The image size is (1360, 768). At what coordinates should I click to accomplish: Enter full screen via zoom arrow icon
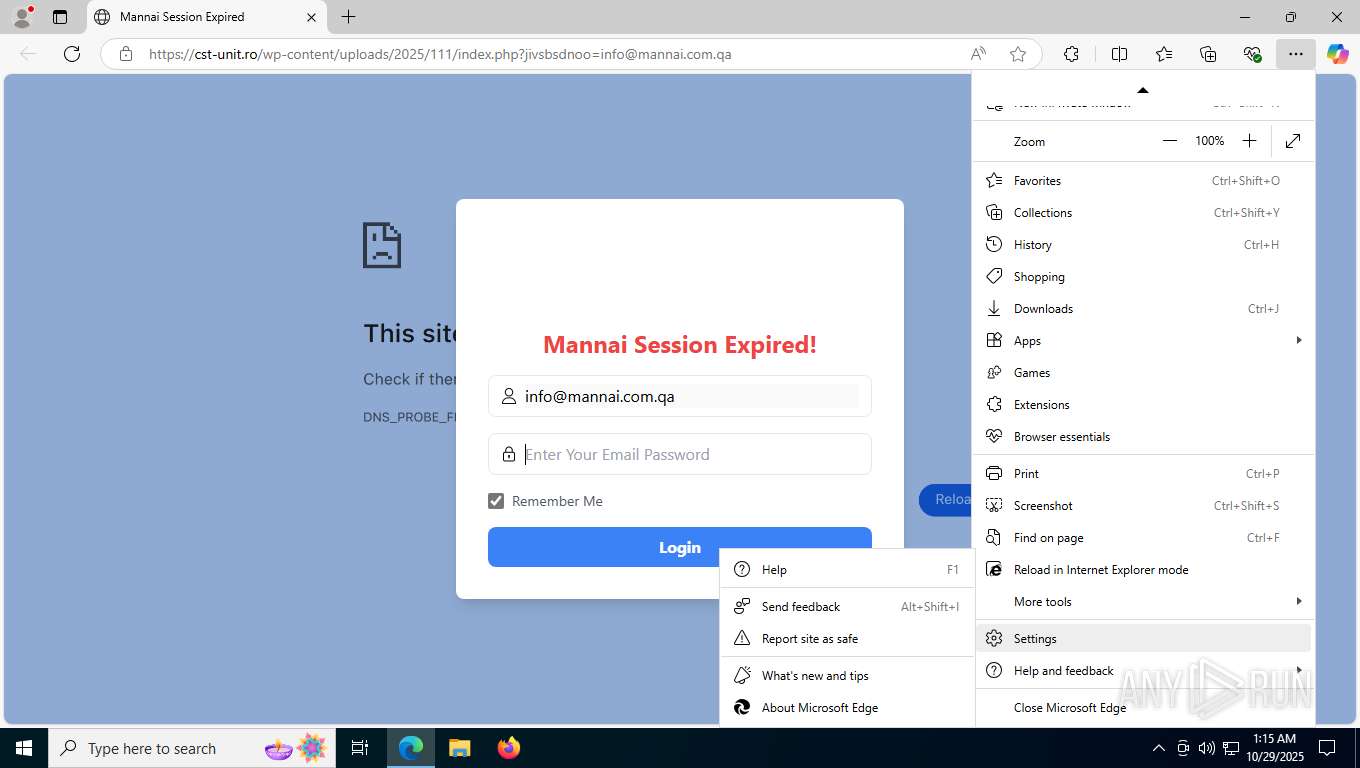tap(1293, 141)
